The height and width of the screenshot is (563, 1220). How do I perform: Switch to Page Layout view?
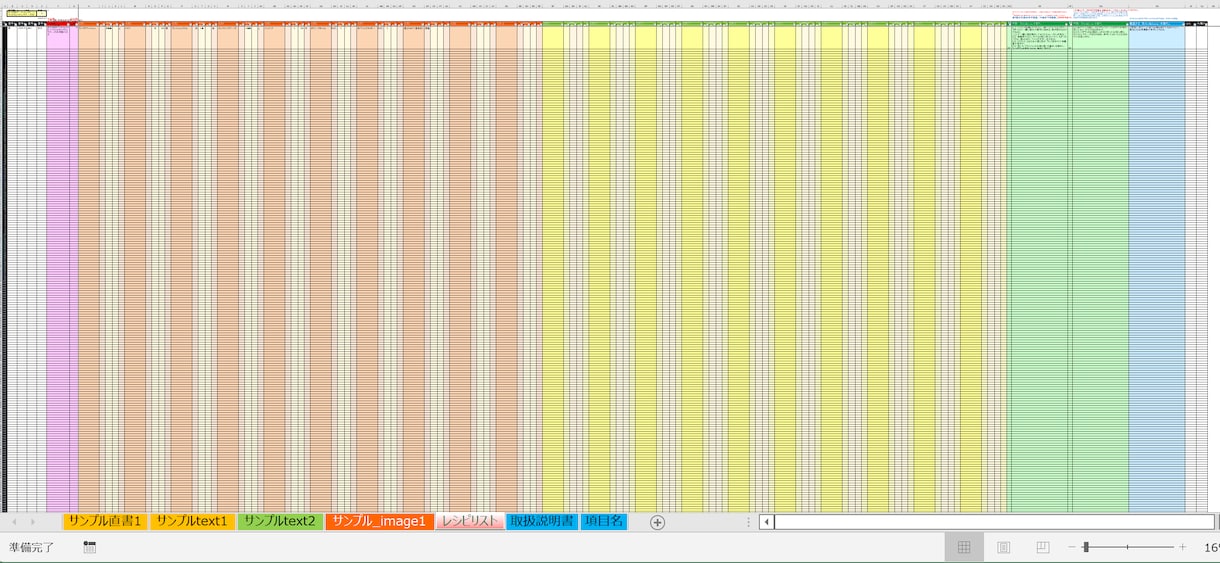point(1003,547)
